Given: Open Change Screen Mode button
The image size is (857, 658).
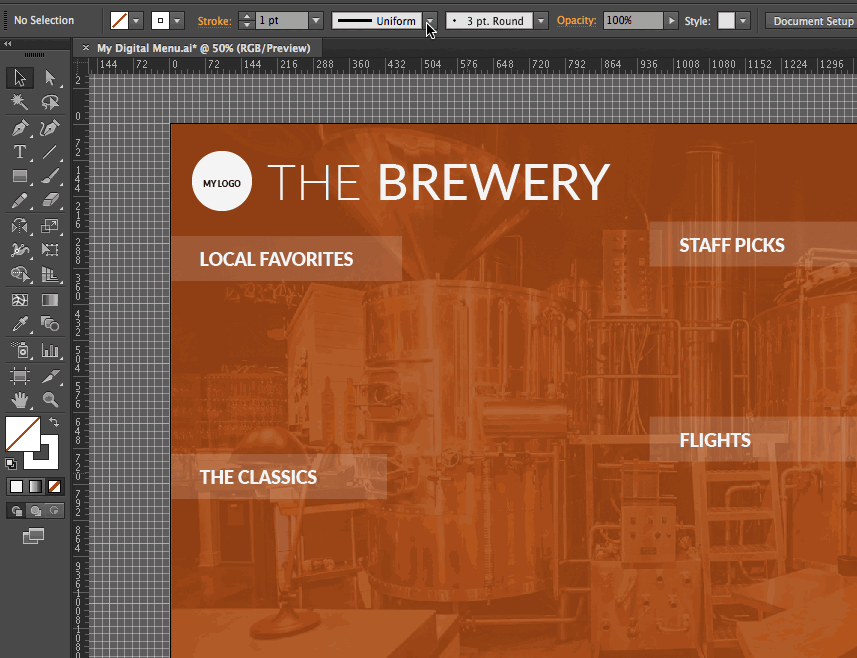Looking at the screenshot, I should (33, 536).
